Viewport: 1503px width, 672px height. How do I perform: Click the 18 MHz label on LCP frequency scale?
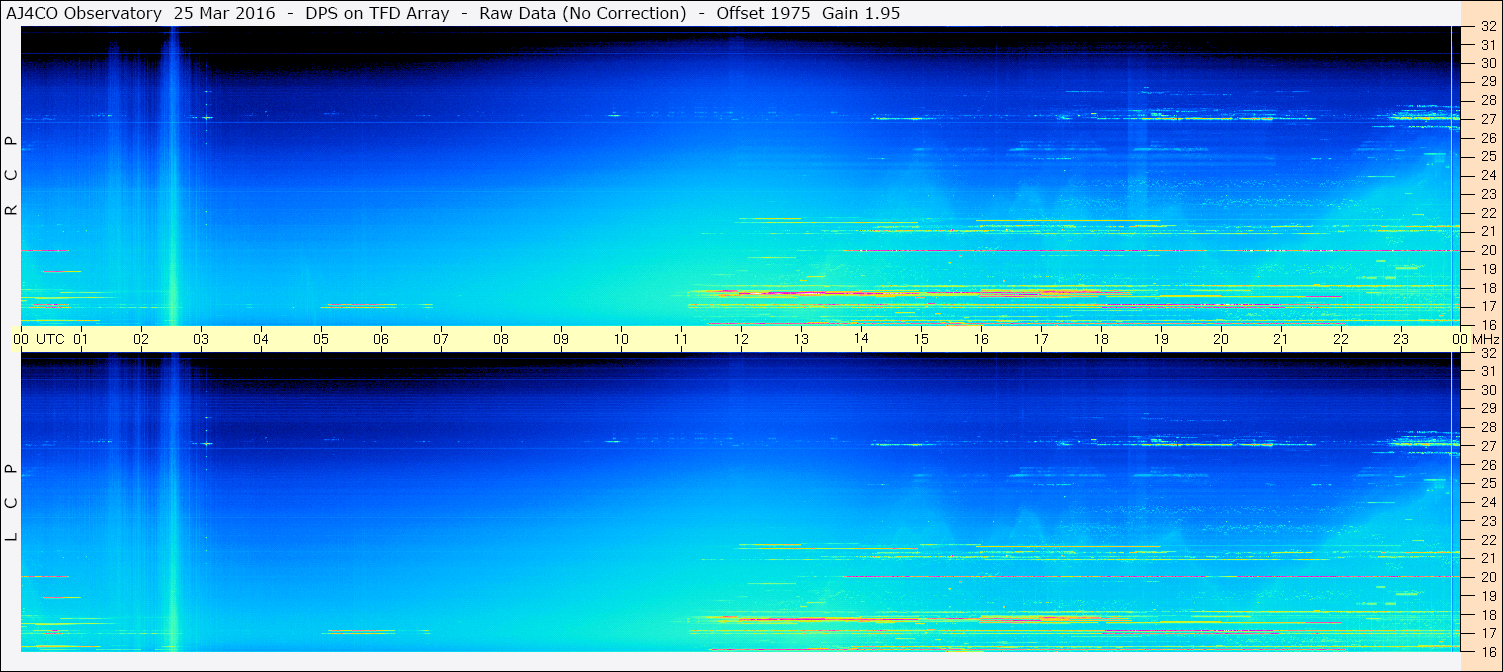(1488, 614)
